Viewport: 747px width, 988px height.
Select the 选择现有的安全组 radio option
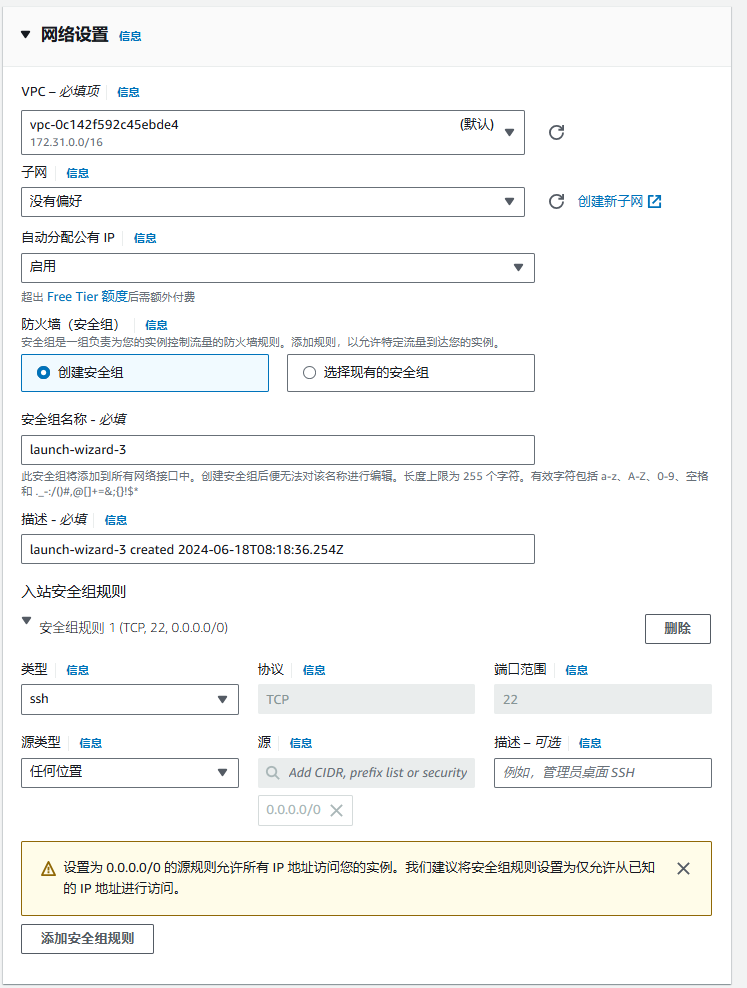309,372
